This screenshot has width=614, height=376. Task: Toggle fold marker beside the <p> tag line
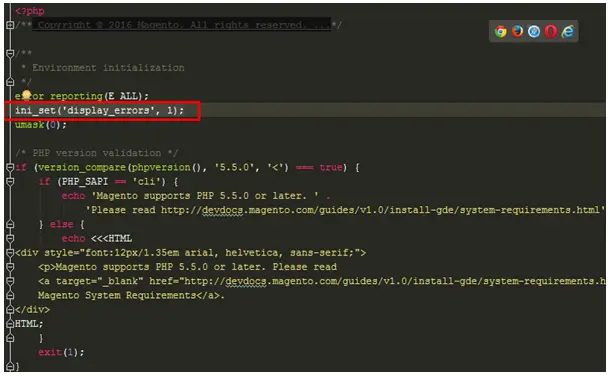point(10,267)
